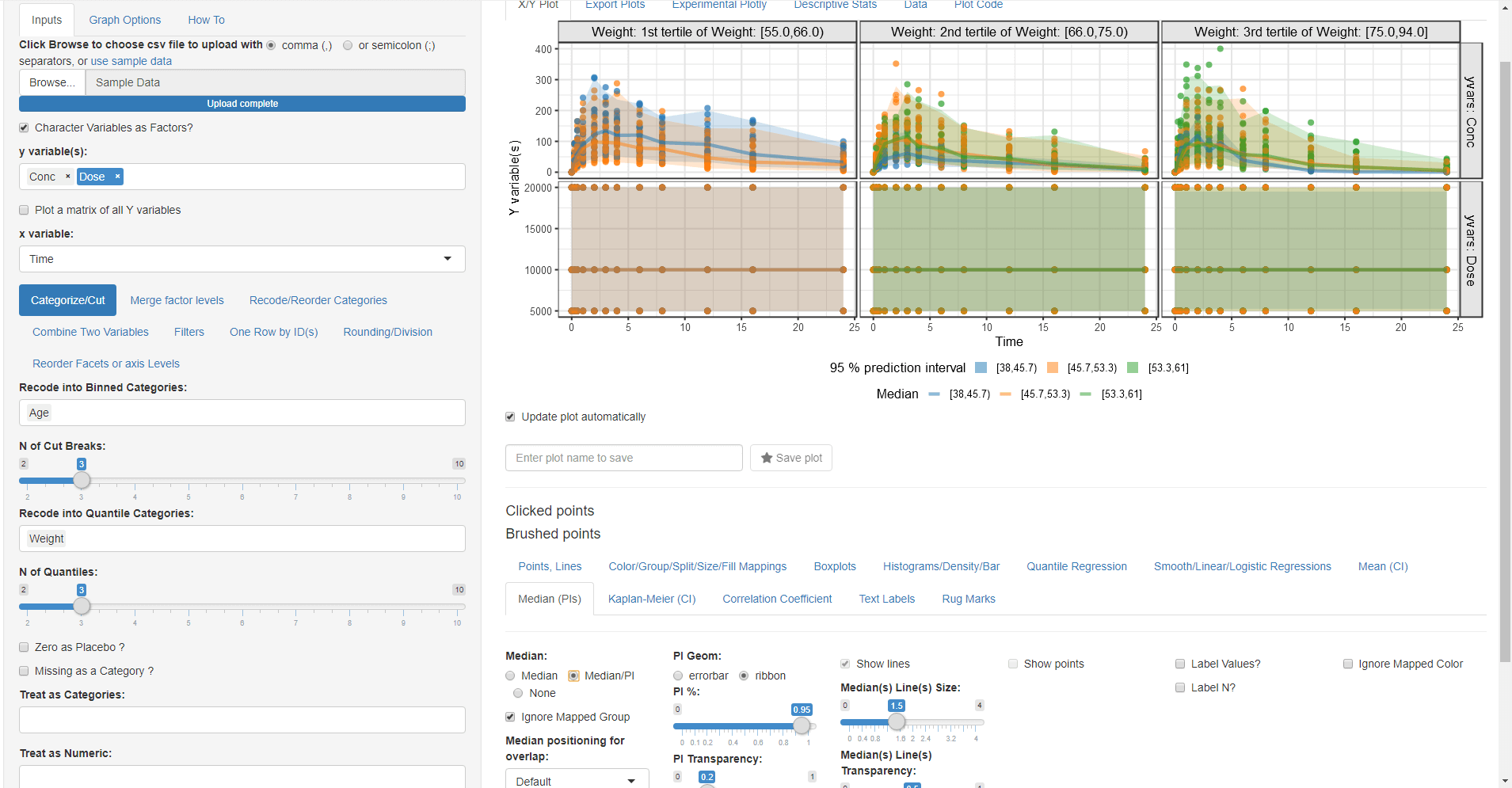Click the blue prediction interval legend swatch

[981, 367]
